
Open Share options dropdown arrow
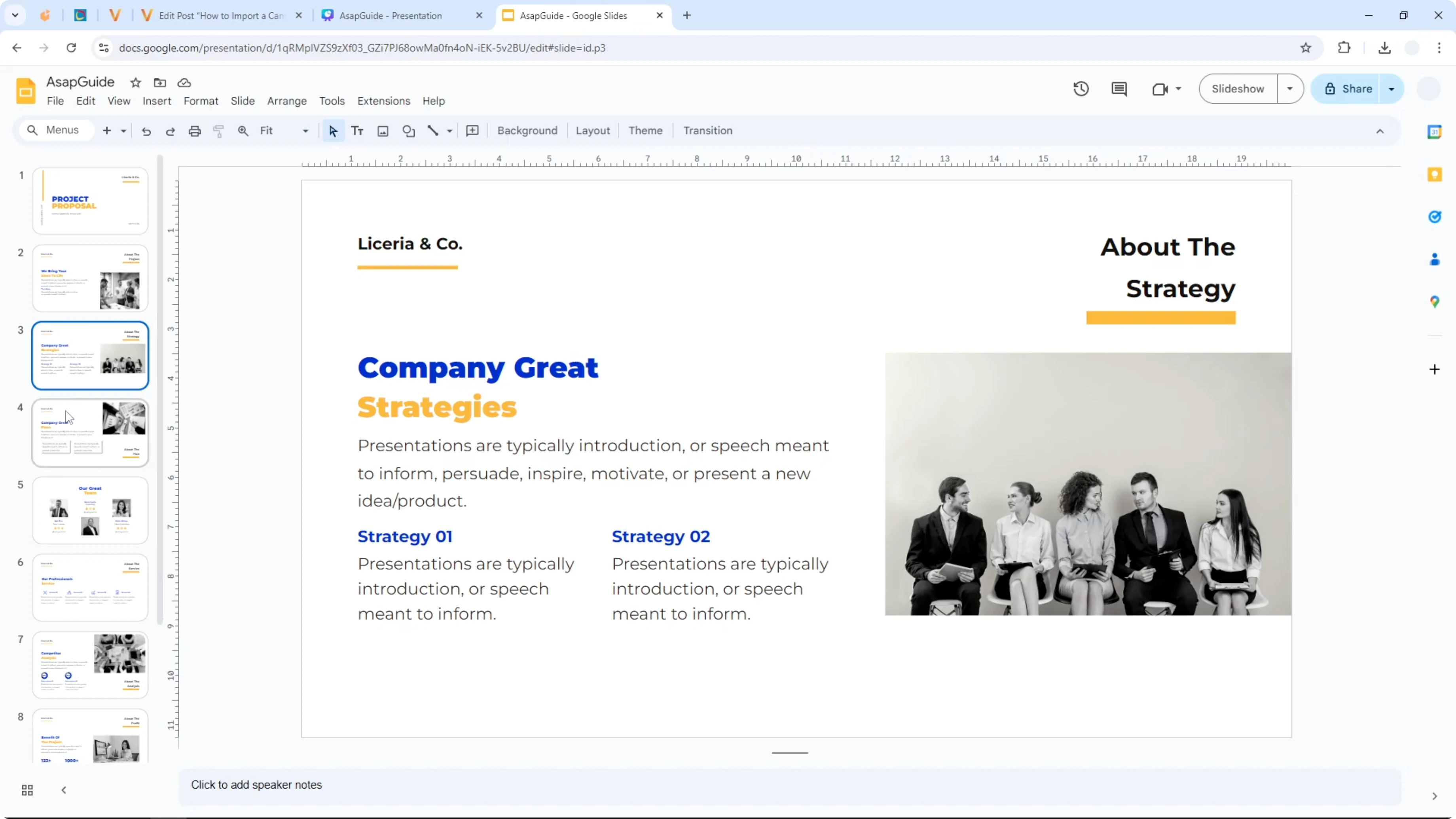[x=1392, y=89]
